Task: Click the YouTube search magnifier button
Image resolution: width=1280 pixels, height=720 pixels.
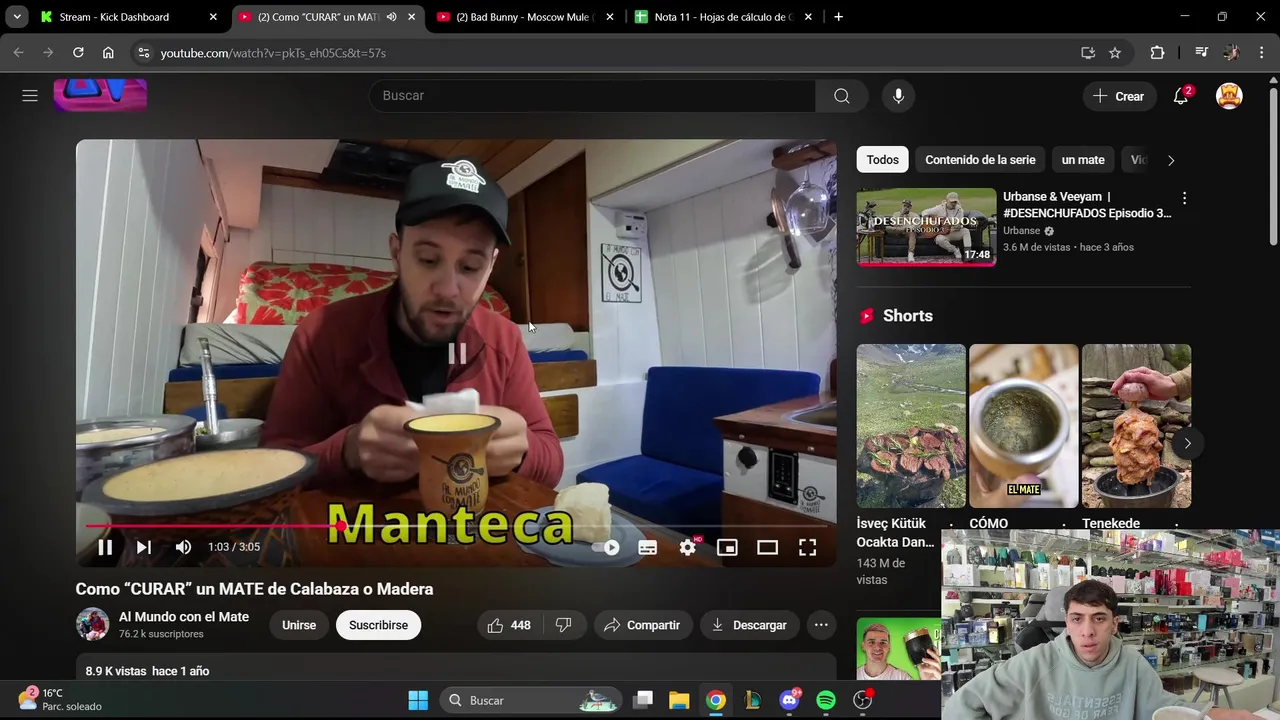Action: point(842,96)
